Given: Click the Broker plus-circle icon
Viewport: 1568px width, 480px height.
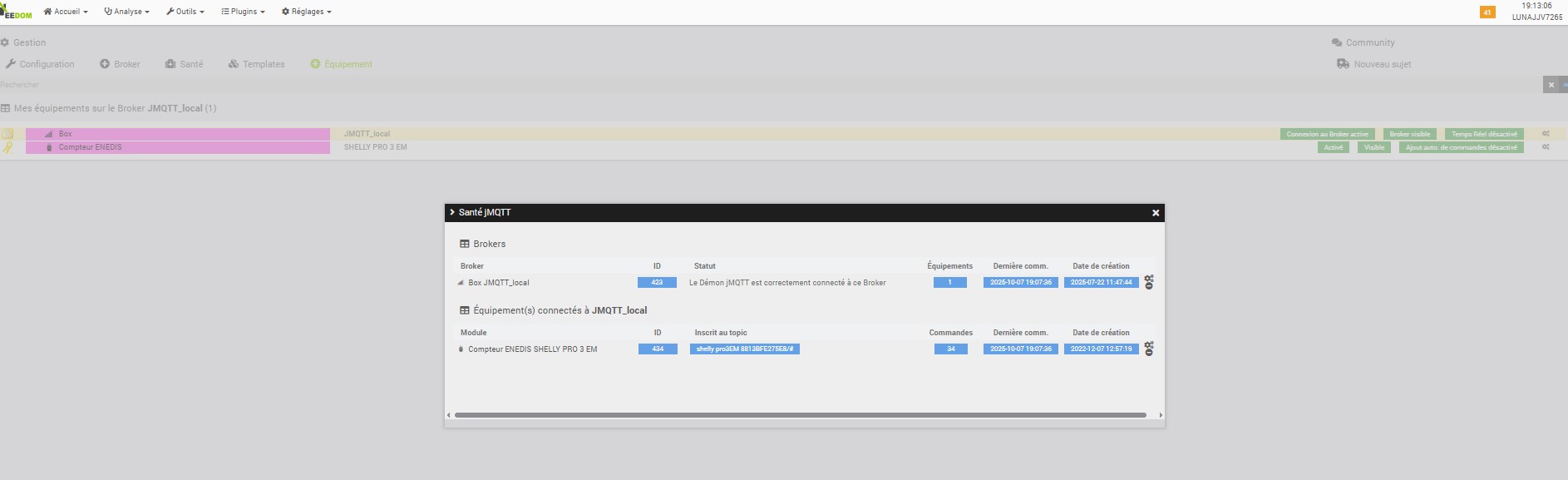Looking at the screenshot, I should pyautogui.click(x=105, y=64).
